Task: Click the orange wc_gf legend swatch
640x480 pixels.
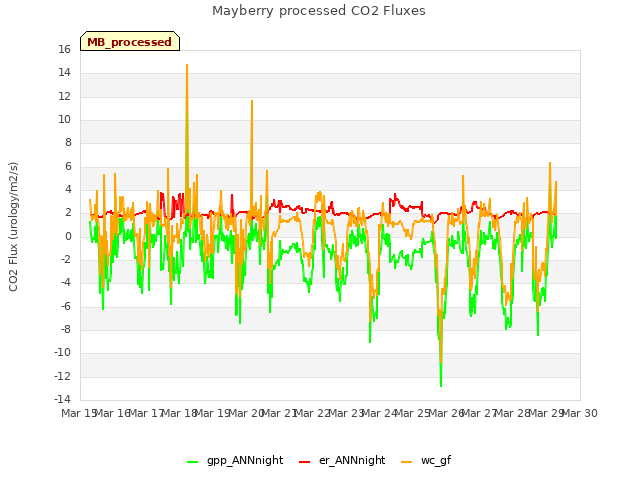Action: pos(407,462)
